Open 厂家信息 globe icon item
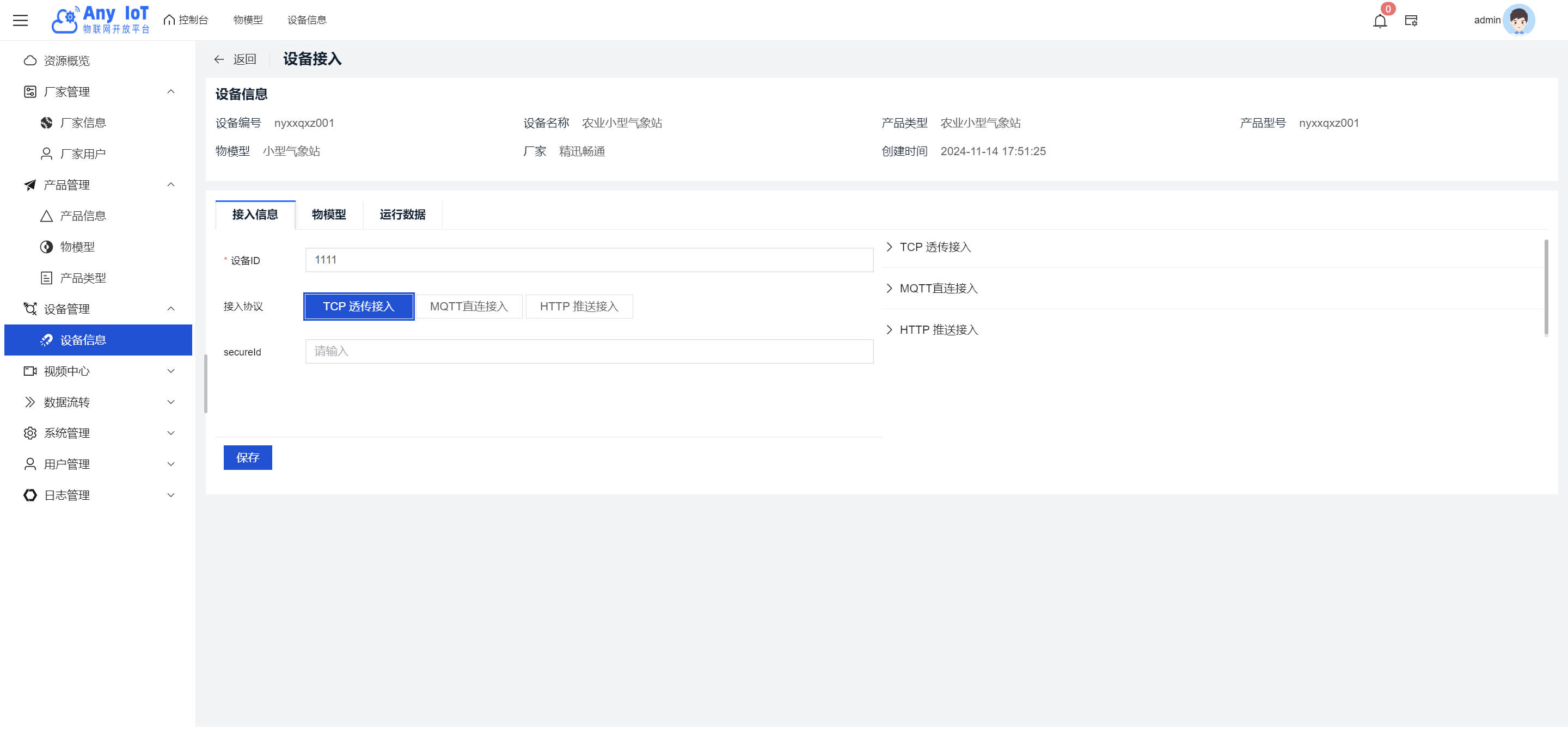 [46, 123]
